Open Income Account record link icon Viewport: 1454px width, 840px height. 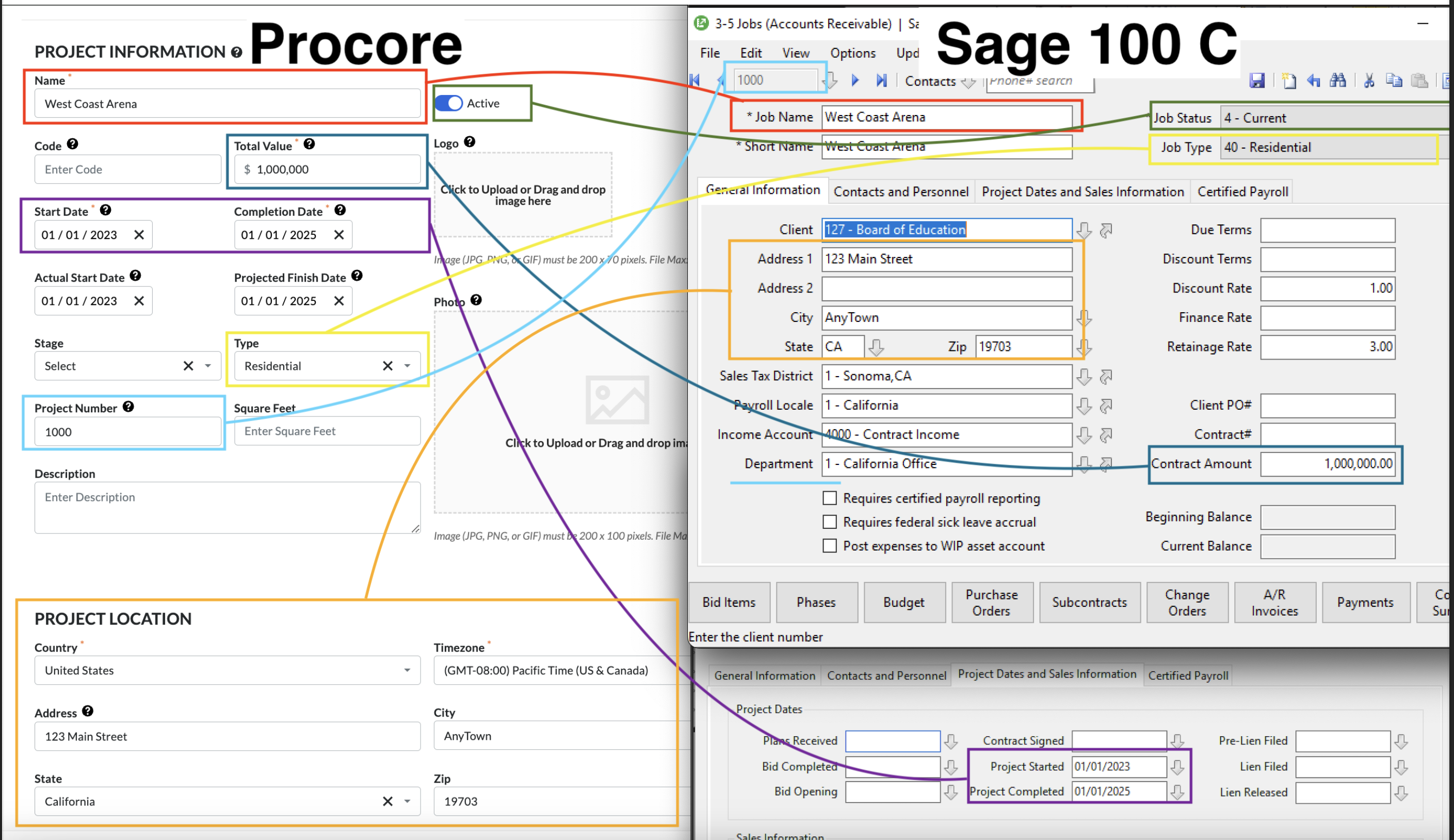click(1106, 435)
